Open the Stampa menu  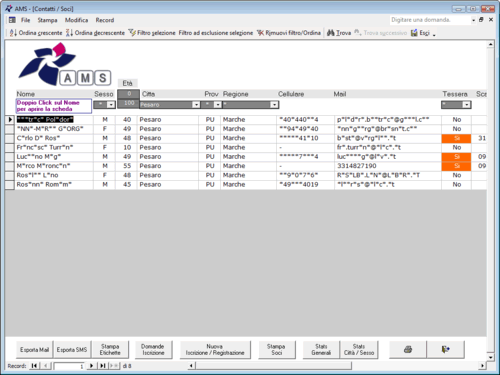coord(47,20)
